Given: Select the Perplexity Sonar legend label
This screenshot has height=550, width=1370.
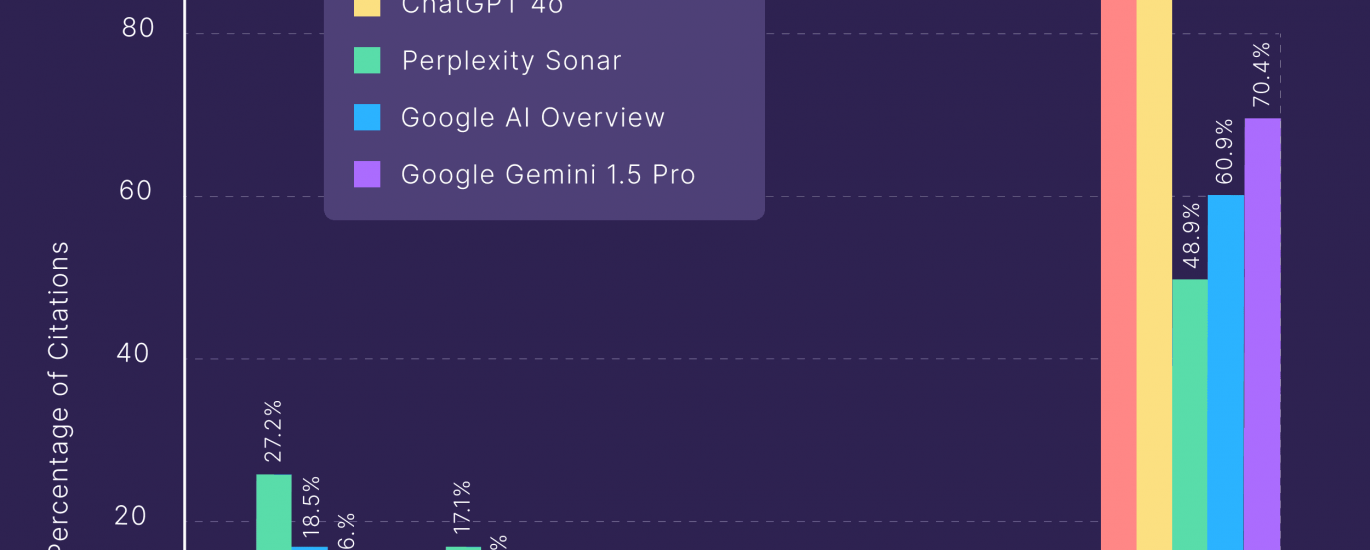Looking at the screenshot, I should [x=511, y=60].
